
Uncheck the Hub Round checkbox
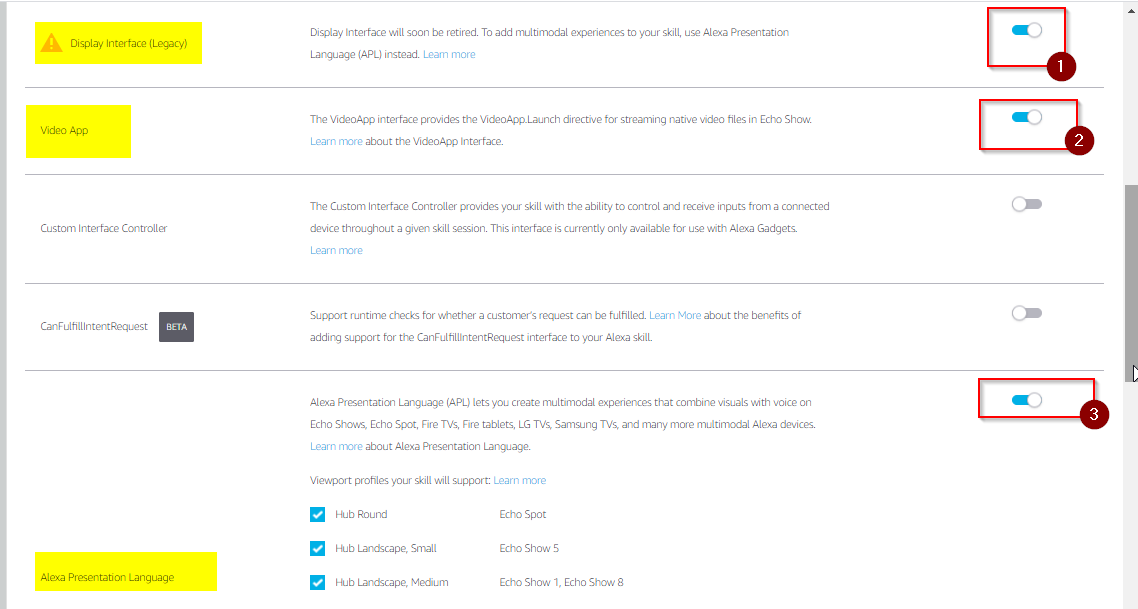pyautogui.click(x=318, y=515)
